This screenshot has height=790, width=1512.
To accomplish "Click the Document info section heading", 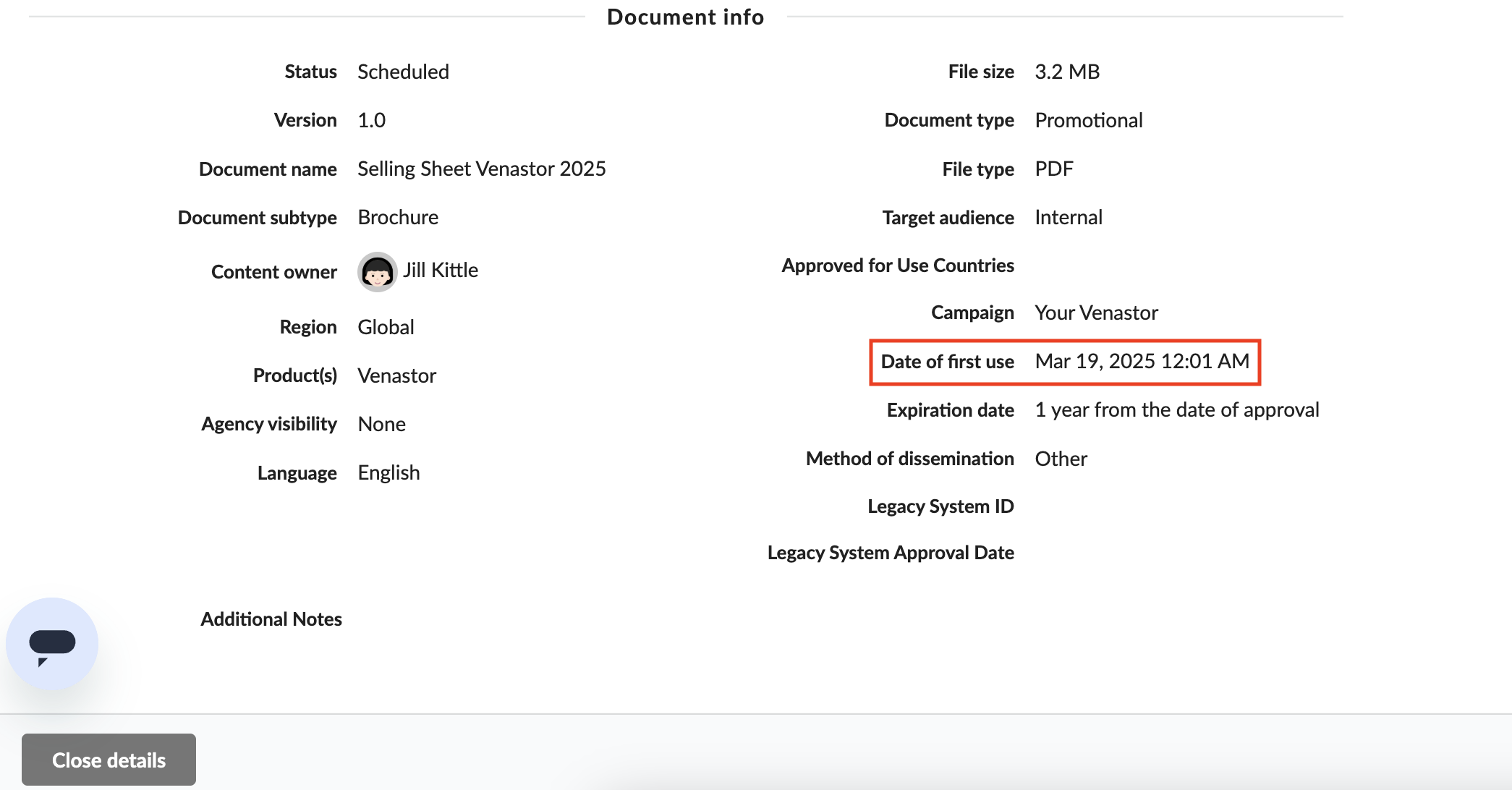I will (x=685, y=17).
